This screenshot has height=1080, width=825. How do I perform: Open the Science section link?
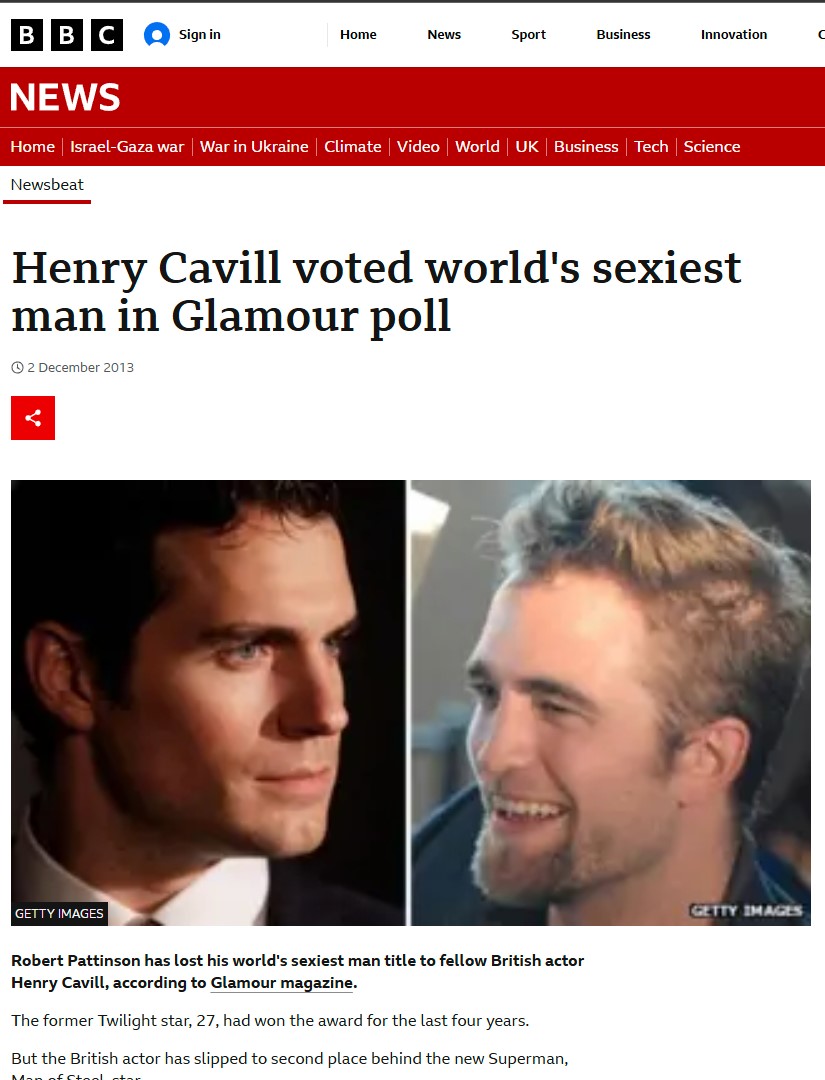pyautogui.click(x=711, y=146)
